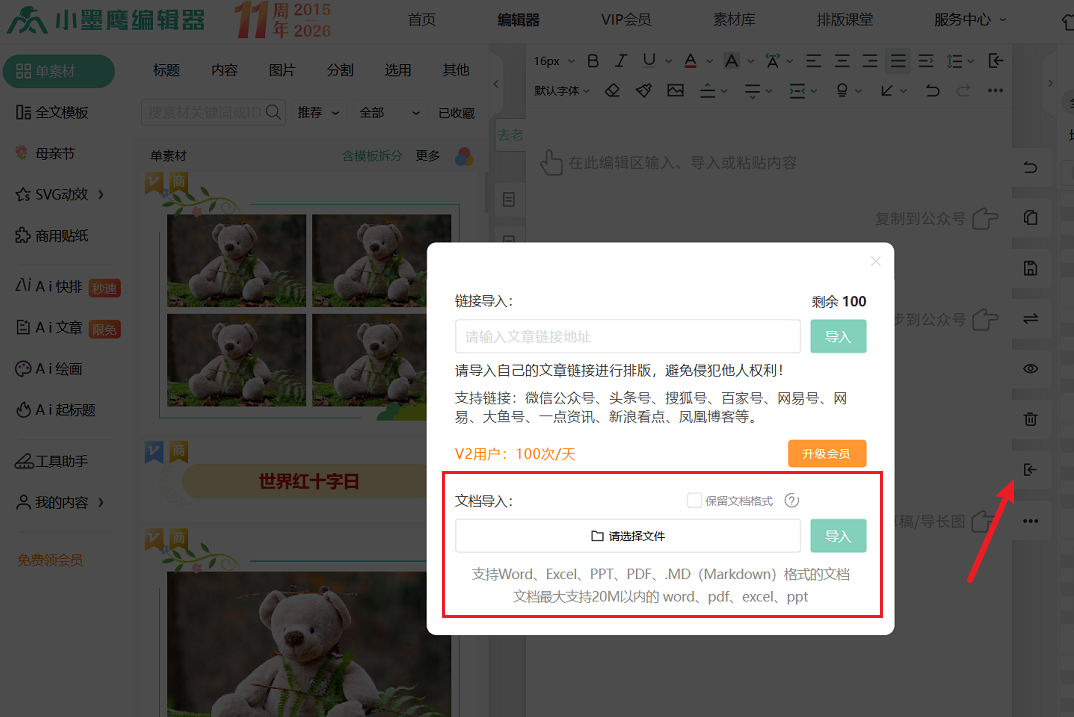Click the letter spacing icon
This screenshot has width=1074, height=717.
pyautogui.click(x=773, y=61)
